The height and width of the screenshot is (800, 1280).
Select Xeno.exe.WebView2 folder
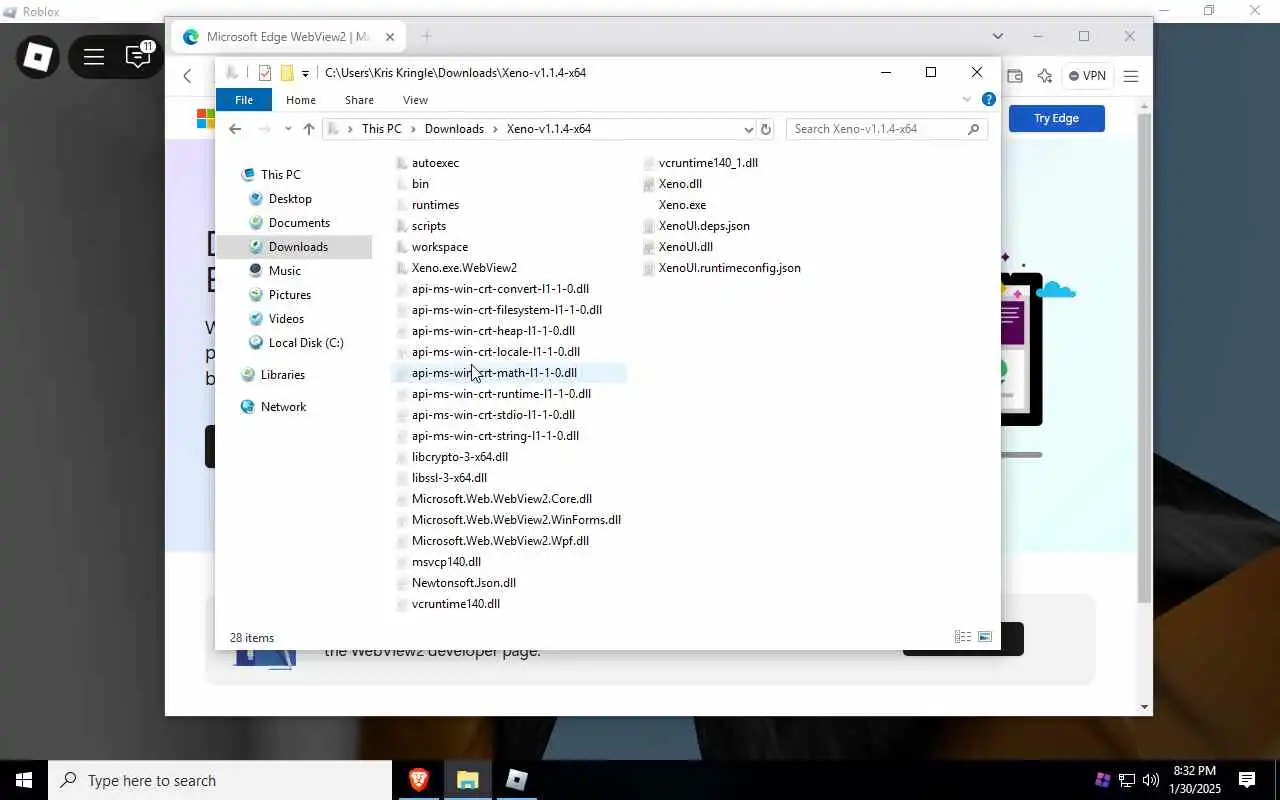point(464,268)
